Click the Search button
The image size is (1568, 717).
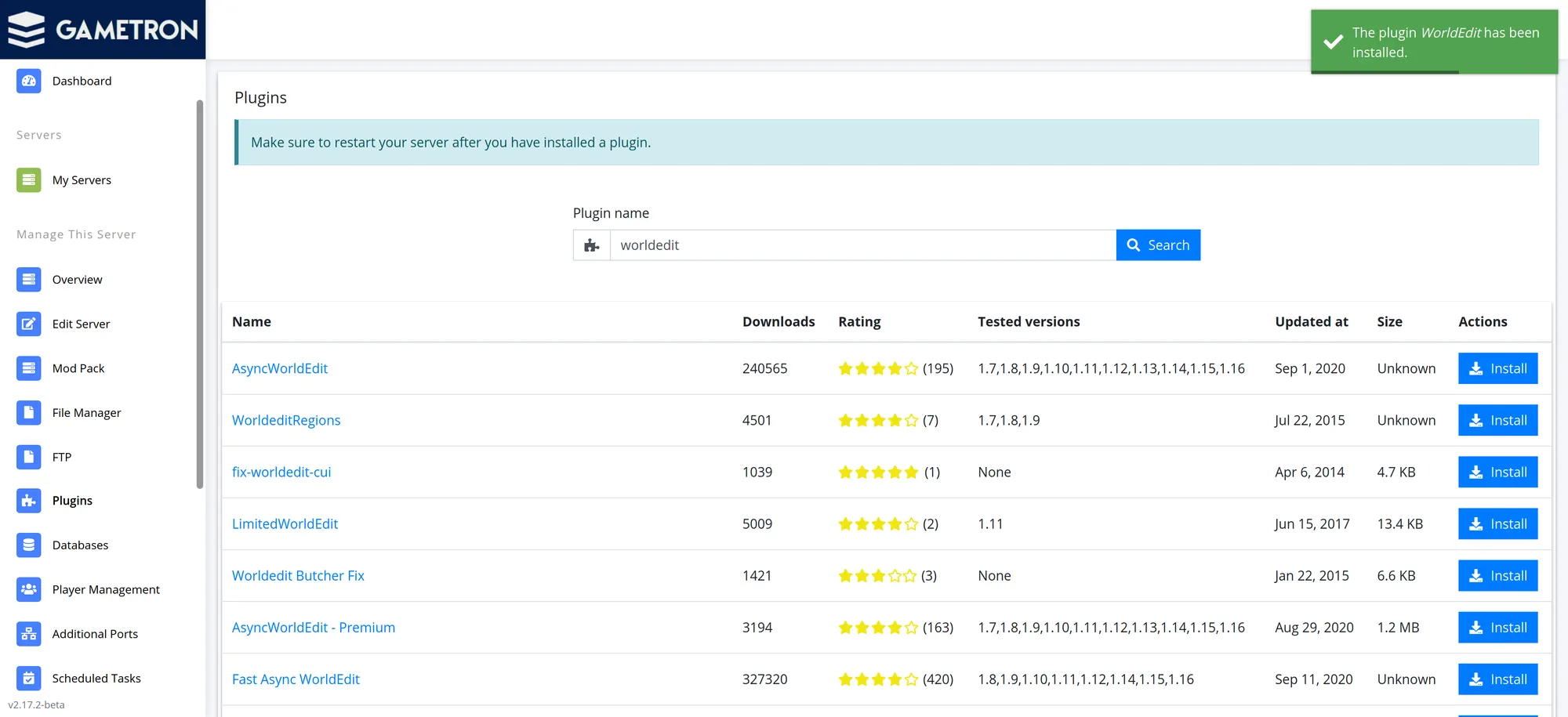pos(1158,245)
